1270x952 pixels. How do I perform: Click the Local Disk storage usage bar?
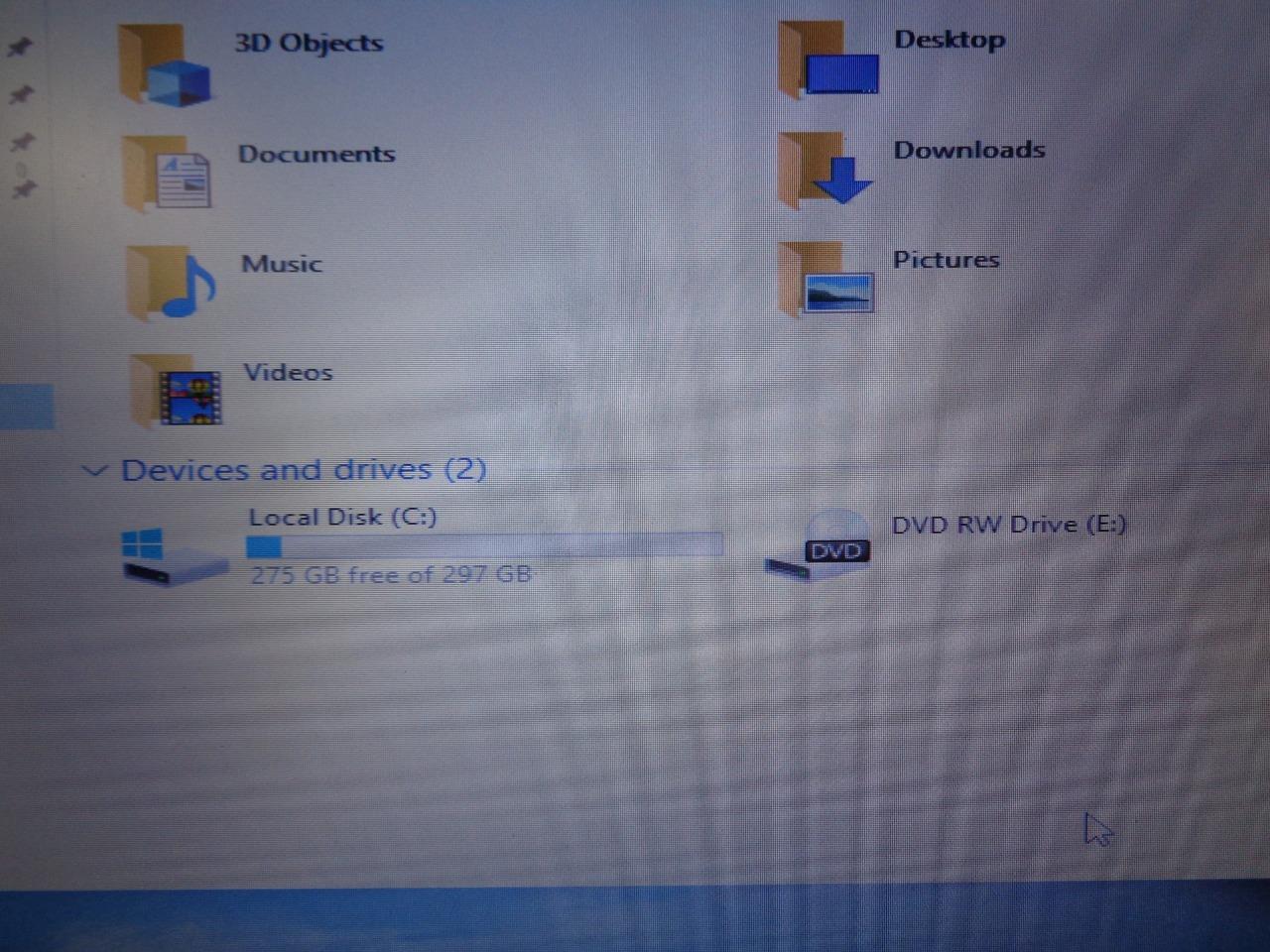tap(484, 546)
